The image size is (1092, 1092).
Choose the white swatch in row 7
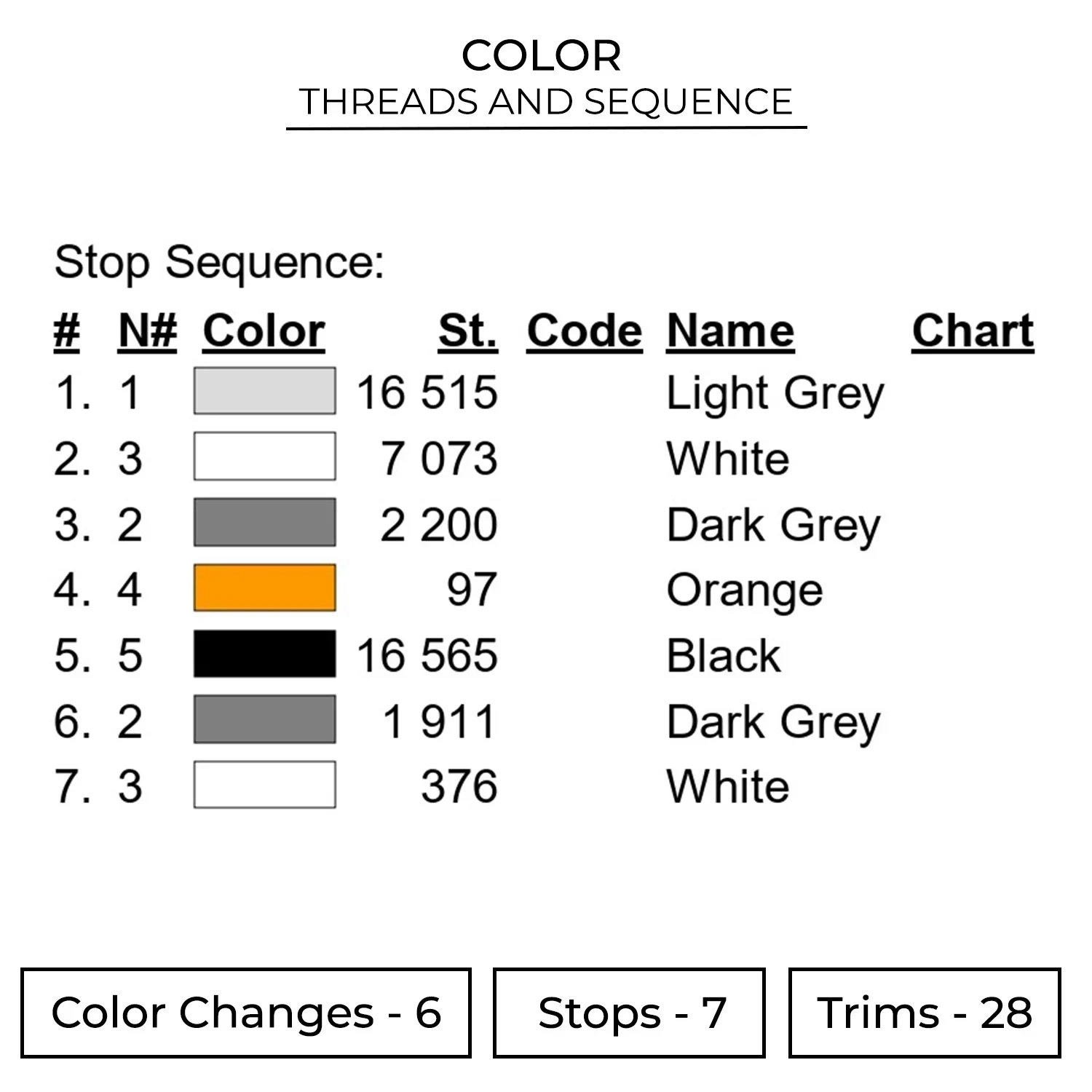(x=264, y=785)
